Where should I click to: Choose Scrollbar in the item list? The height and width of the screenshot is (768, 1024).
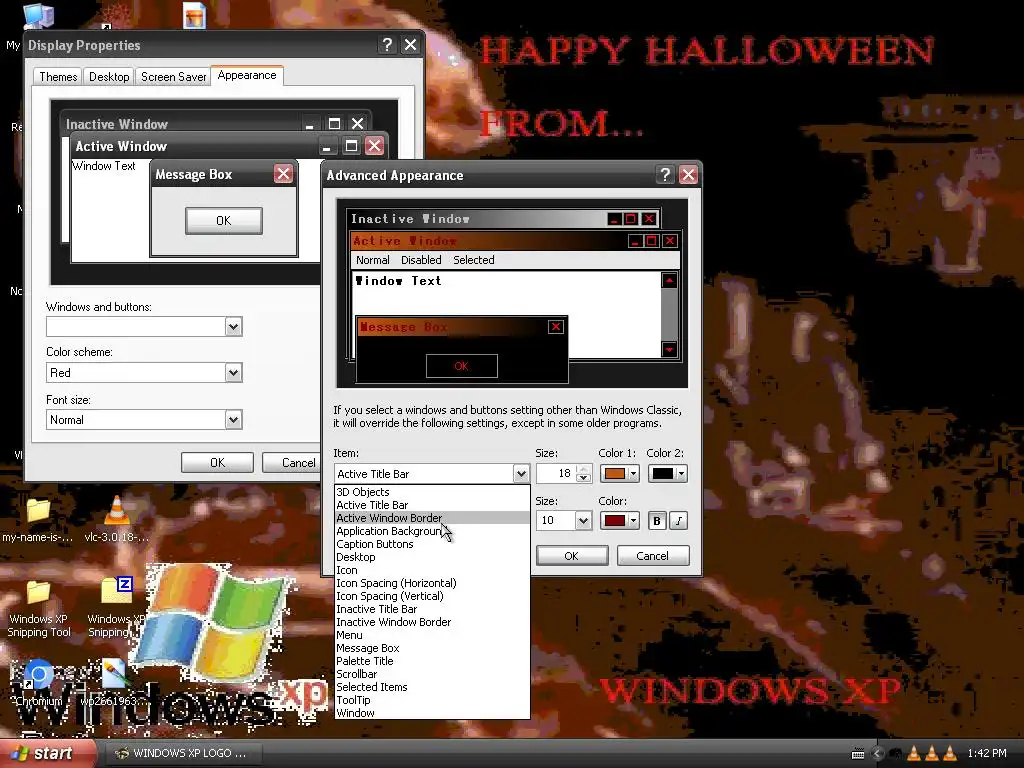[432, 674]
